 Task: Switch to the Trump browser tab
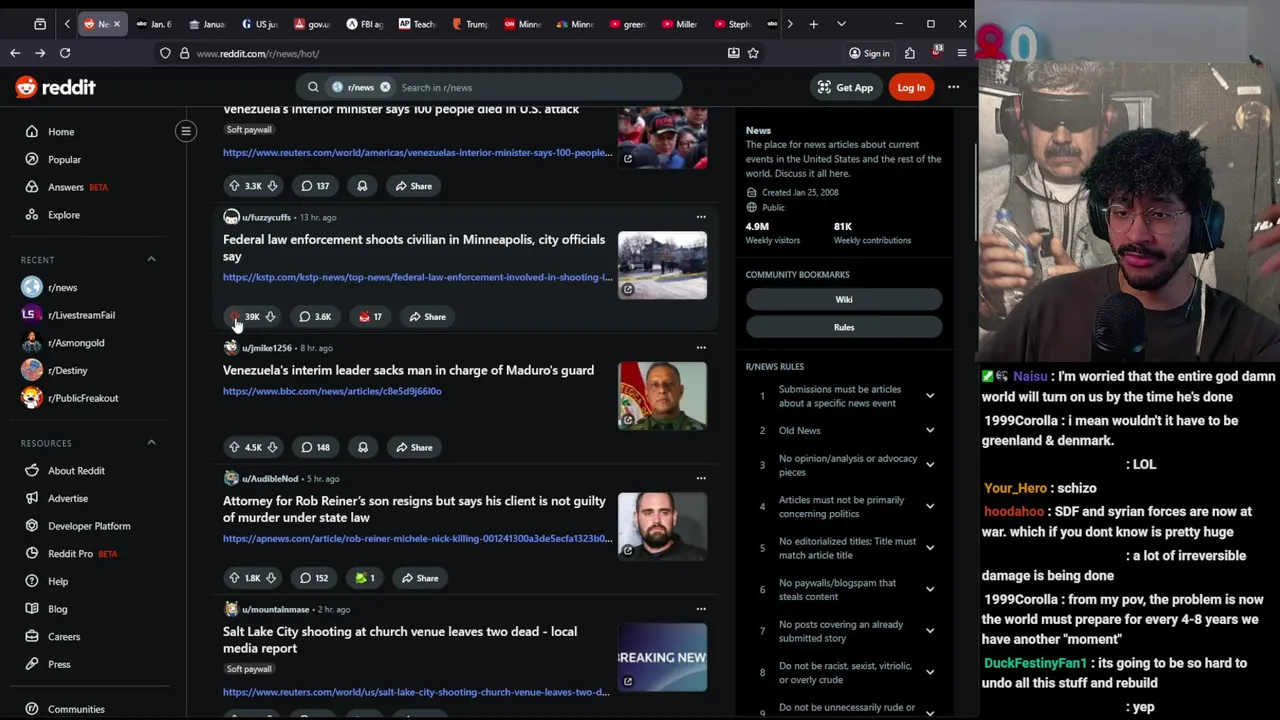coord(470,24)
